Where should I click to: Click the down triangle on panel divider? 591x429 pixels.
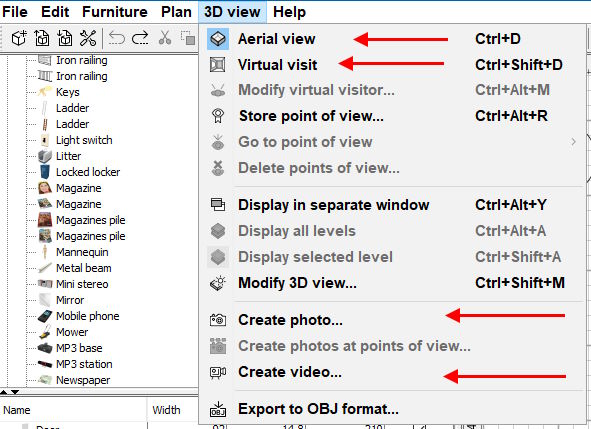click(x=15, y=392)
